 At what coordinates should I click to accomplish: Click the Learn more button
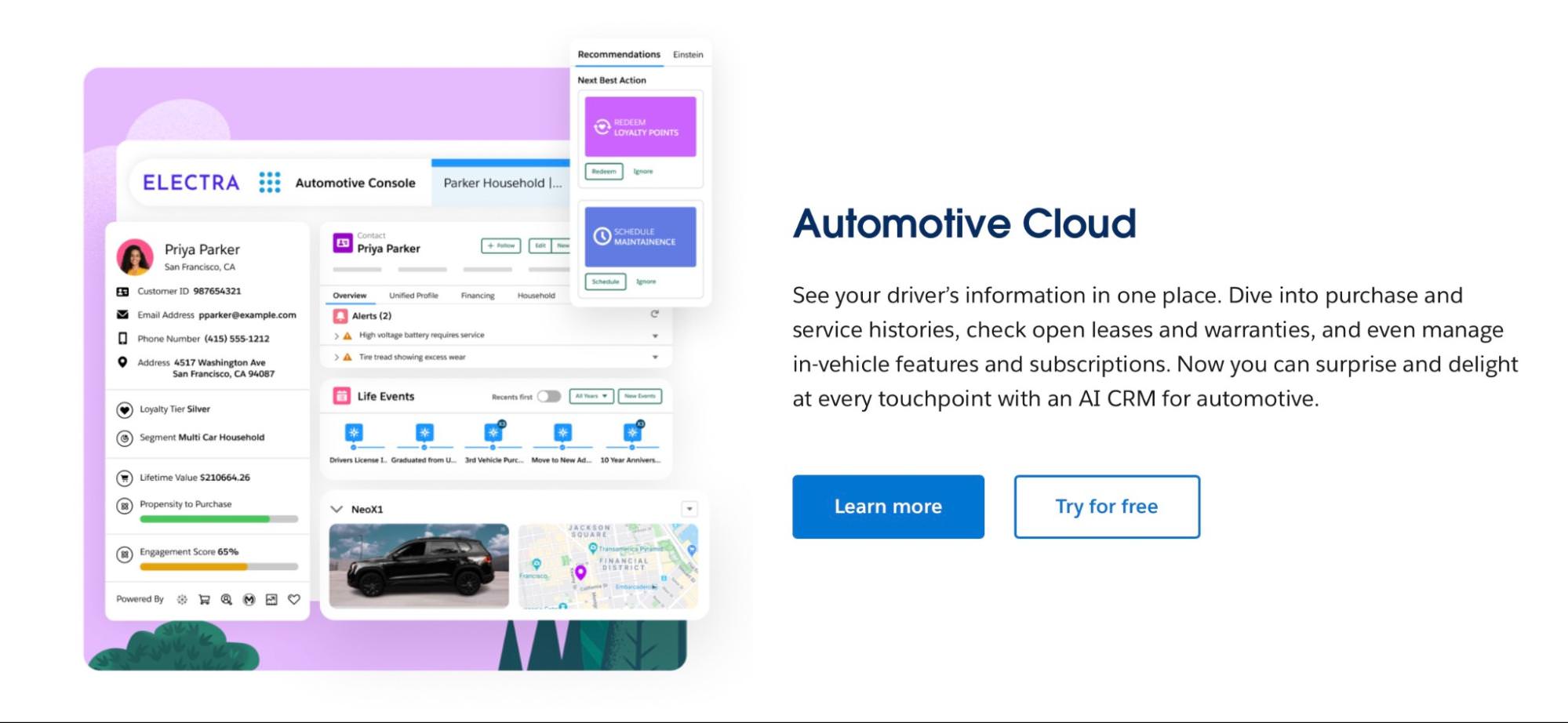click(888, 507)
